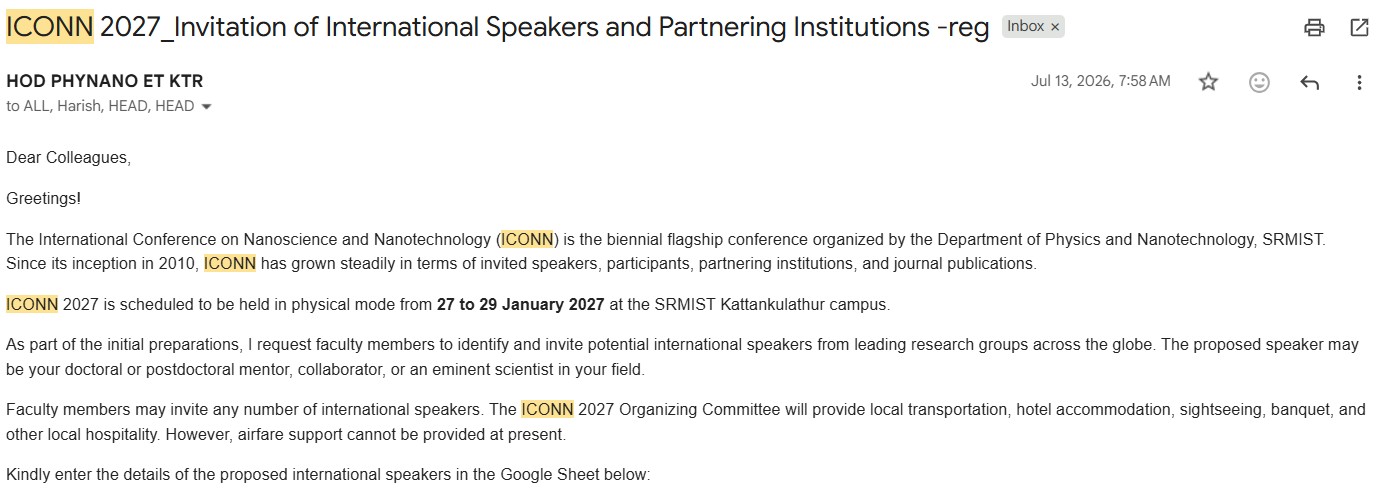Expand recipient details arrow beside HEAD

click(x=207, y=107)
